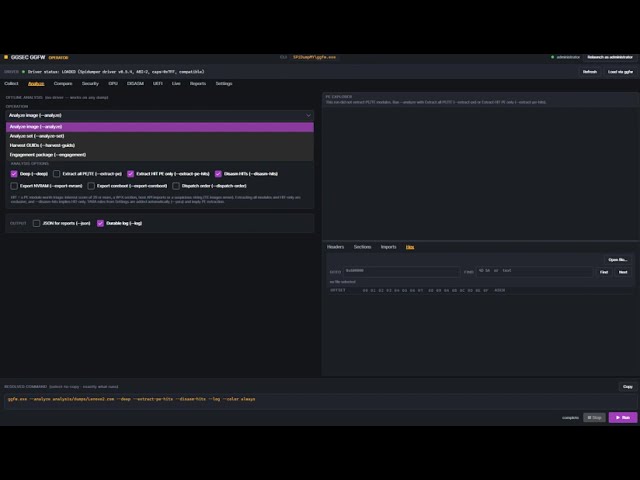
Task: Enable Export coreboot checkbox
Action: point(91,186)
